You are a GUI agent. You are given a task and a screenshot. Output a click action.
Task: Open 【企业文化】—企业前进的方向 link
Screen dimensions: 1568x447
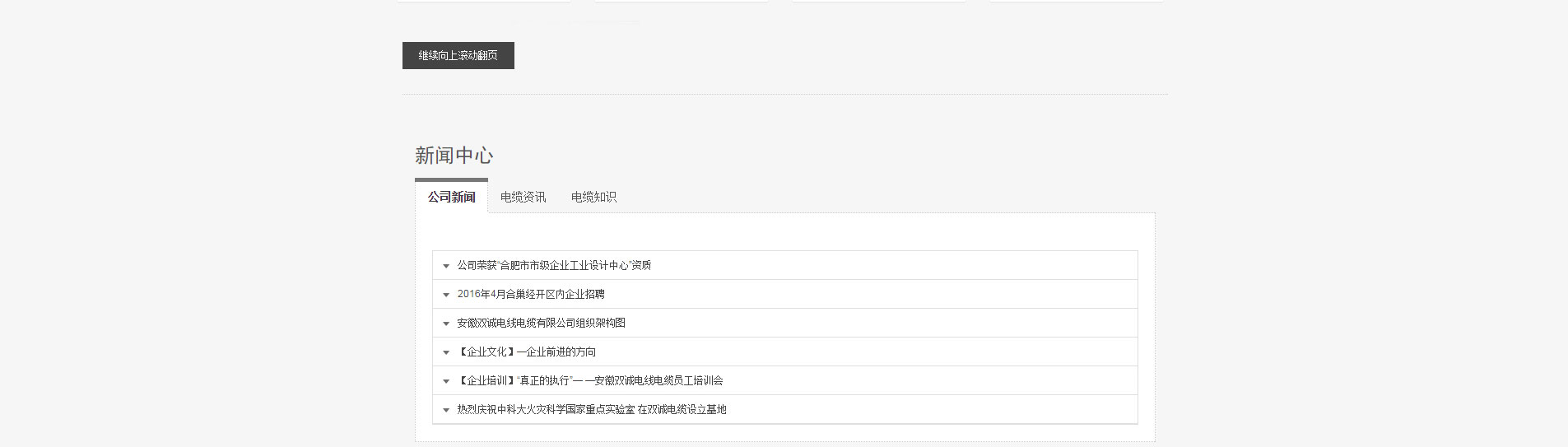tap(527, 352)
